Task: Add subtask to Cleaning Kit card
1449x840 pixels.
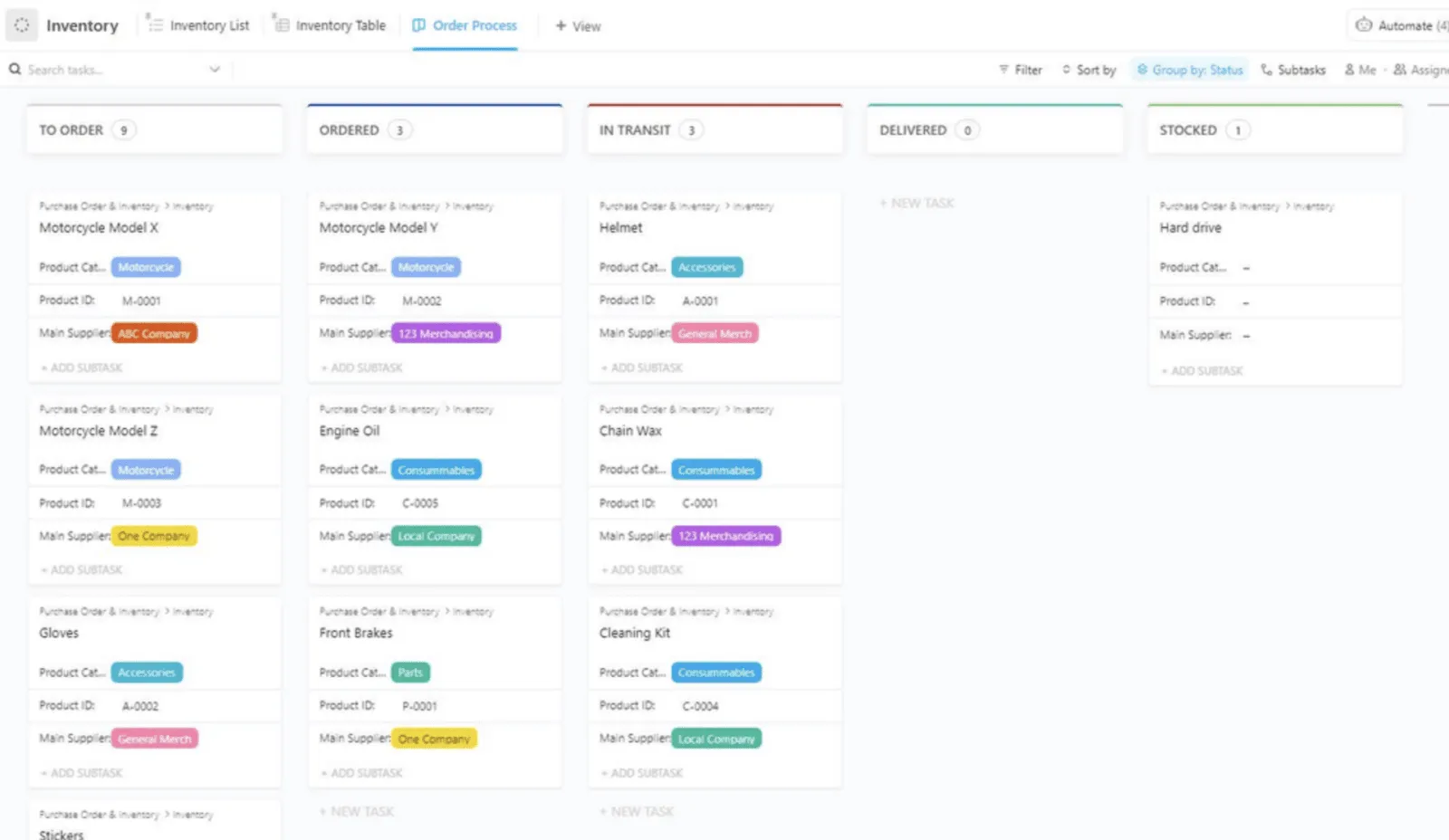Action: (641, 773)
